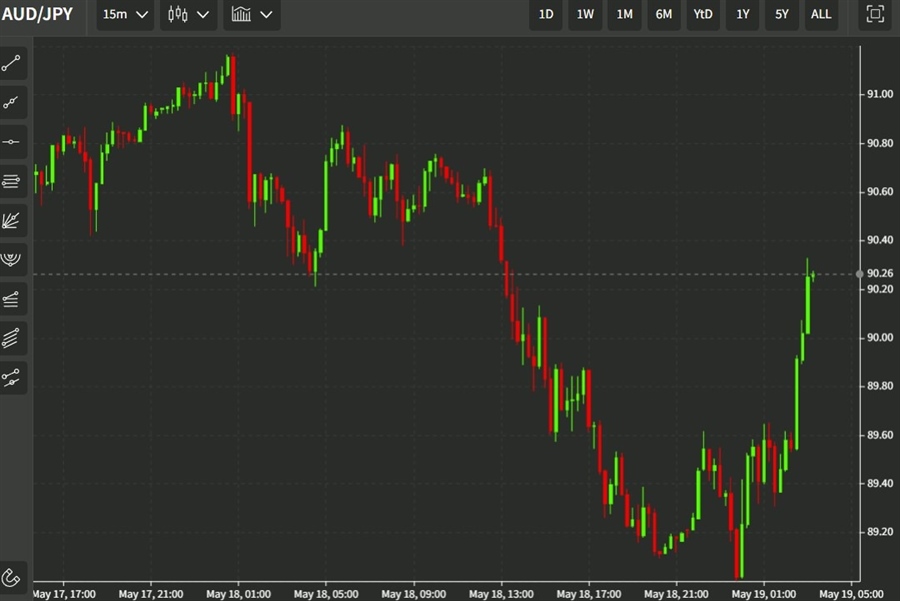Click the 1W range button
This screenshot has height=601, width=900.
point(585,14)
